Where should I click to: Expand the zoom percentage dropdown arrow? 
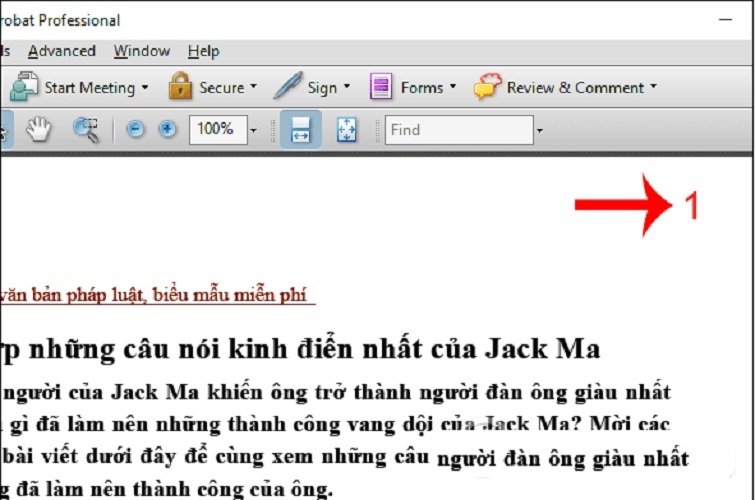click(254, 130)
